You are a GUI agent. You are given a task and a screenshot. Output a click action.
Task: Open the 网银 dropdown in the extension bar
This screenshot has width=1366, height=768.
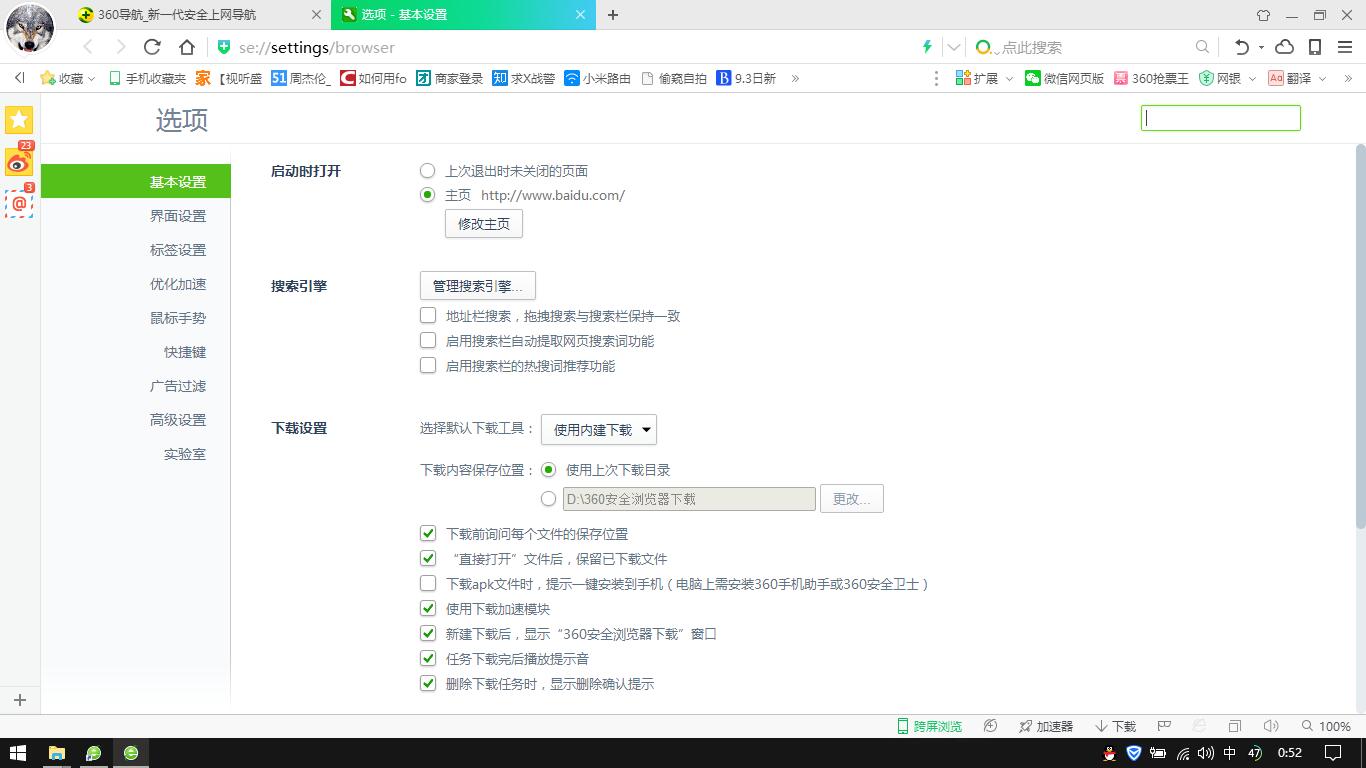coord(1228,78)
